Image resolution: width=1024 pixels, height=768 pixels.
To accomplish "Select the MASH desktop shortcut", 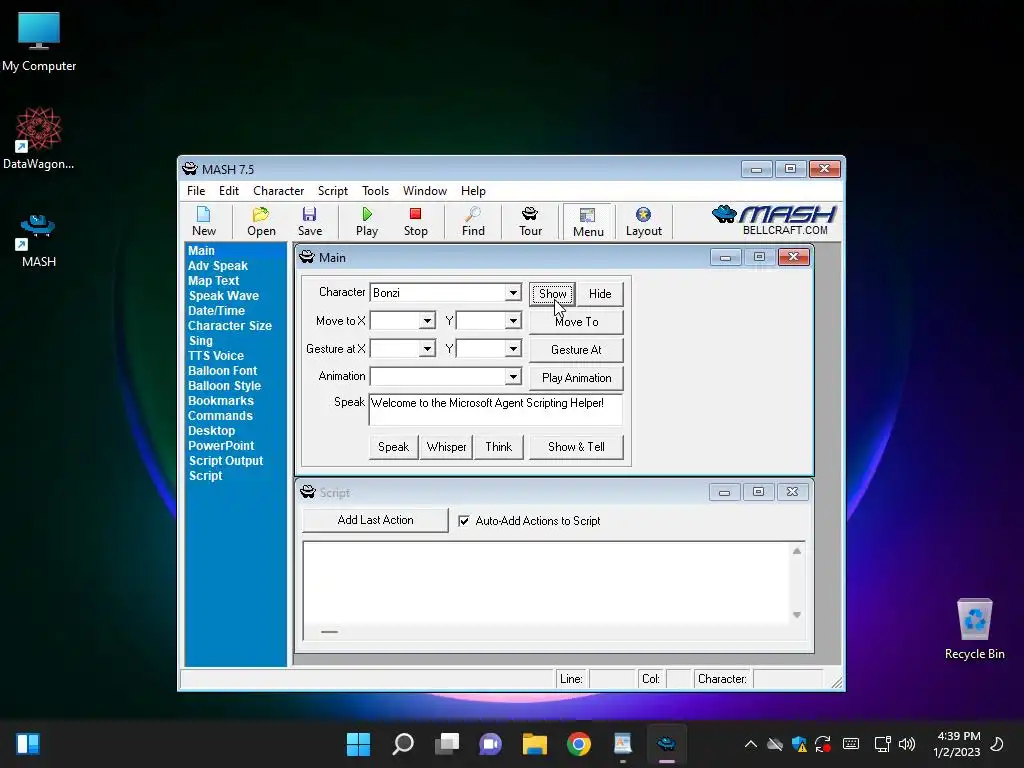I will [x=38, y=241].
